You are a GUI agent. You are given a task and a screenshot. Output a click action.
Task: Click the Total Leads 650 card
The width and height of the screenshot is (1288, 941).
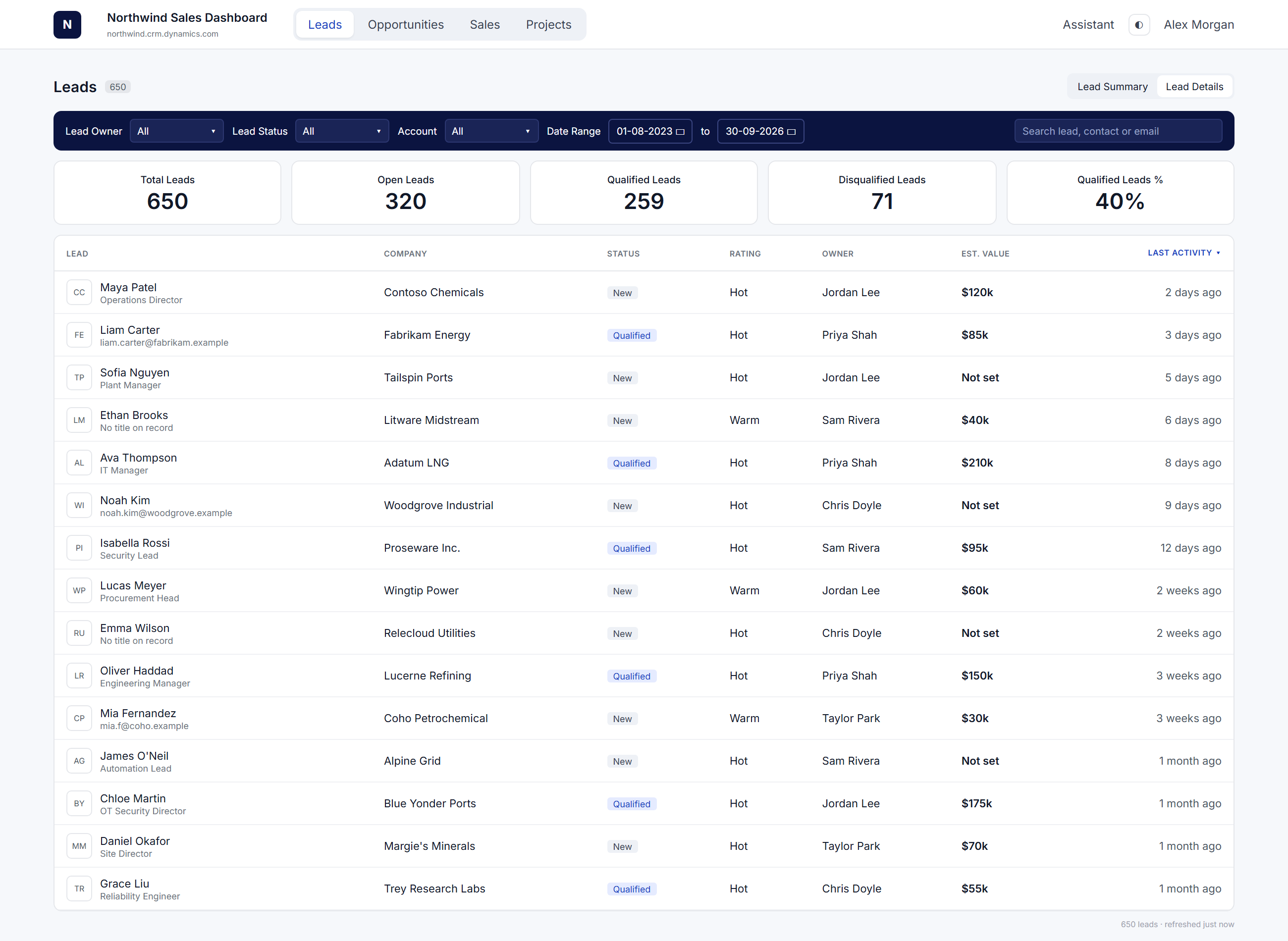(167, 193)
